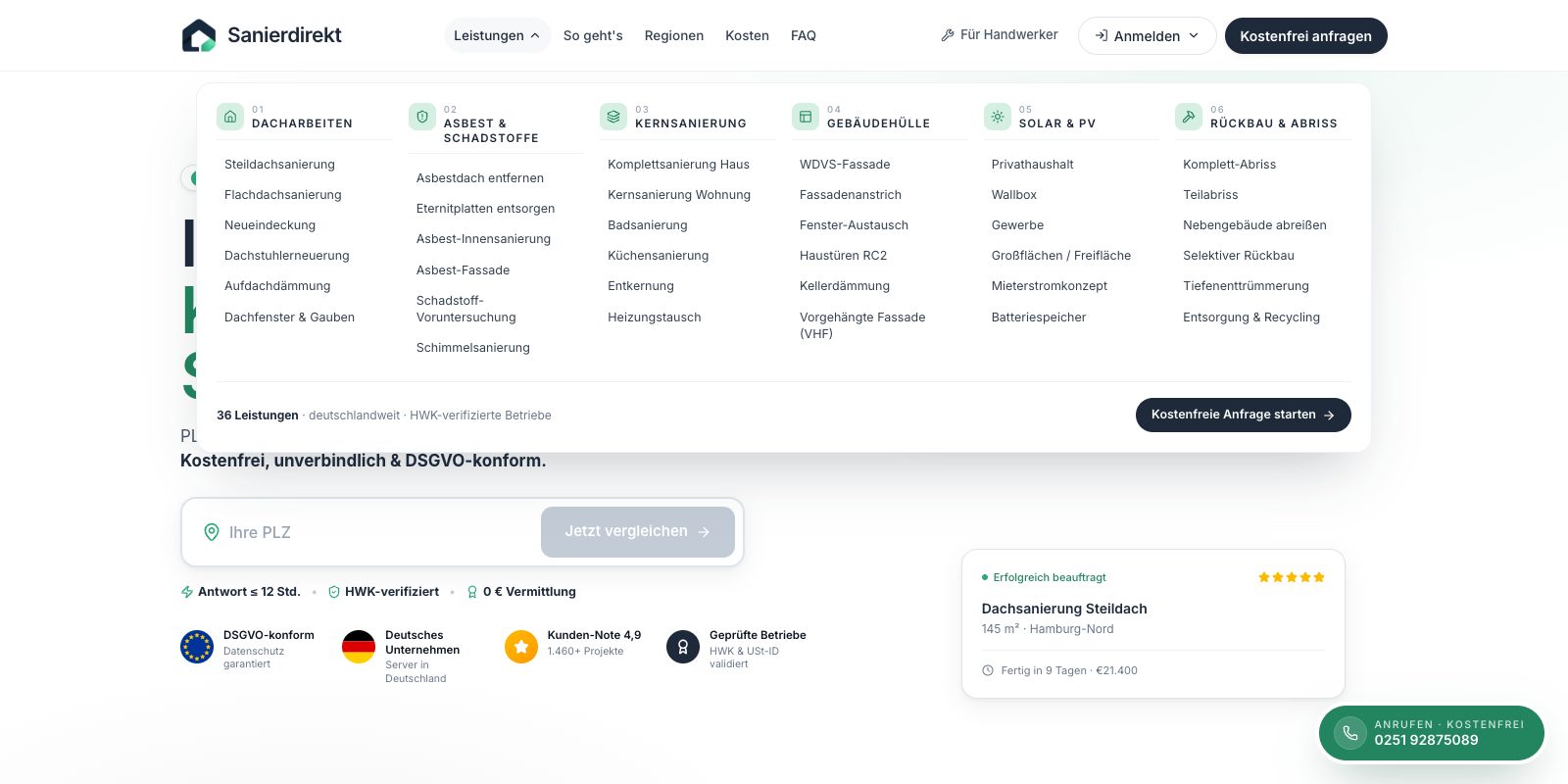Click the shield icon beside HWK-verifiziert
This screenshot has width=1568, height=784.
pos(334,592)
